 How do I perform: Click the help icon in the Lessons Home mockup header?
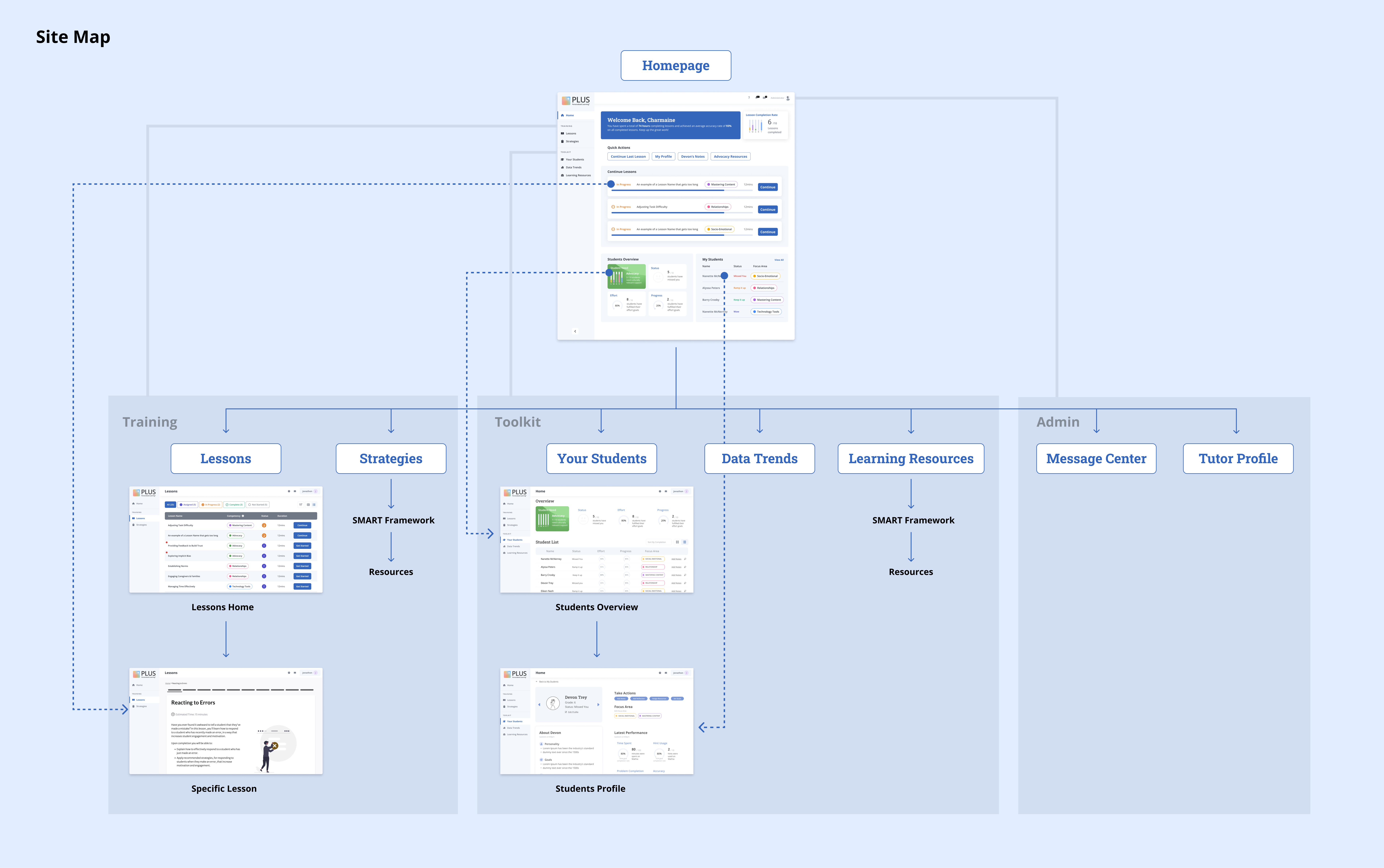[x=289, y=491]
